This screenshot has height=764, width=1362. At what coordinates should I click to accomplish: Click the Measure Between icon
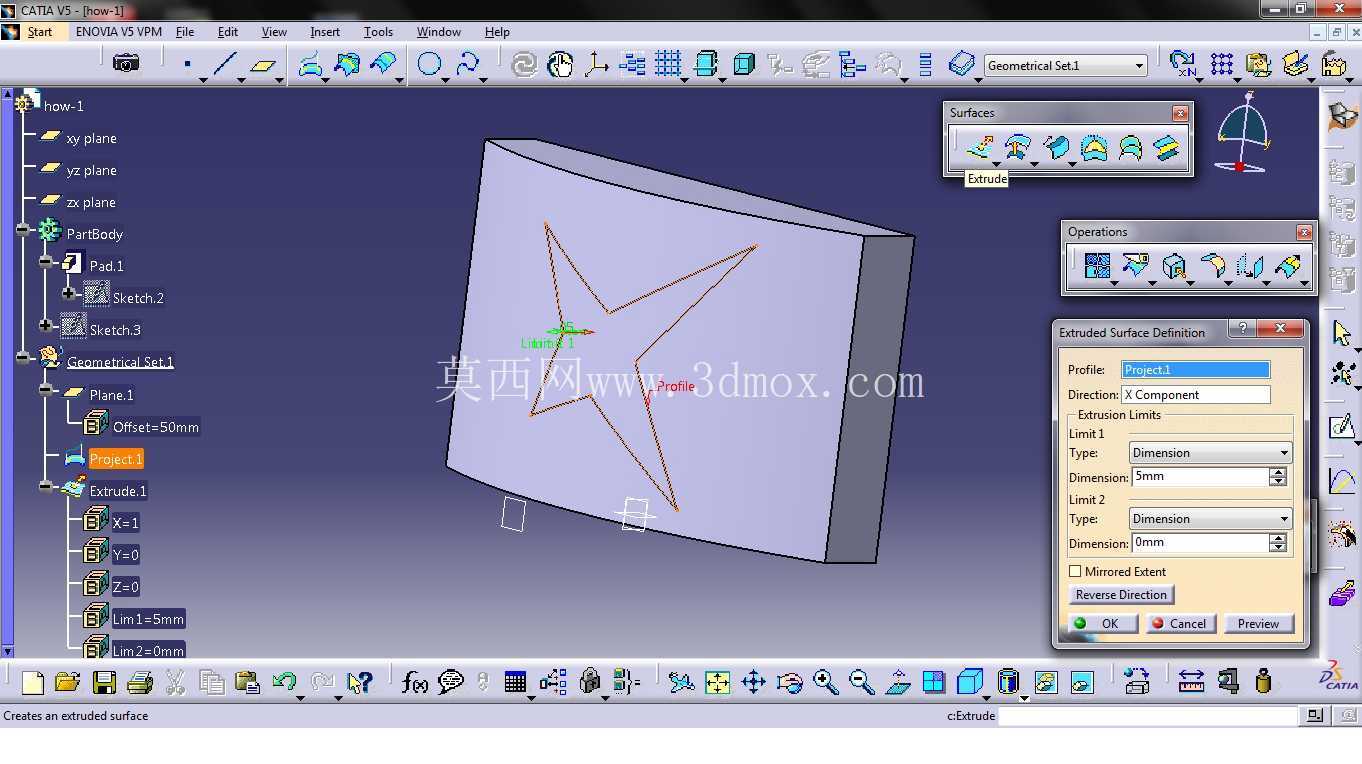coord(1190,682)
